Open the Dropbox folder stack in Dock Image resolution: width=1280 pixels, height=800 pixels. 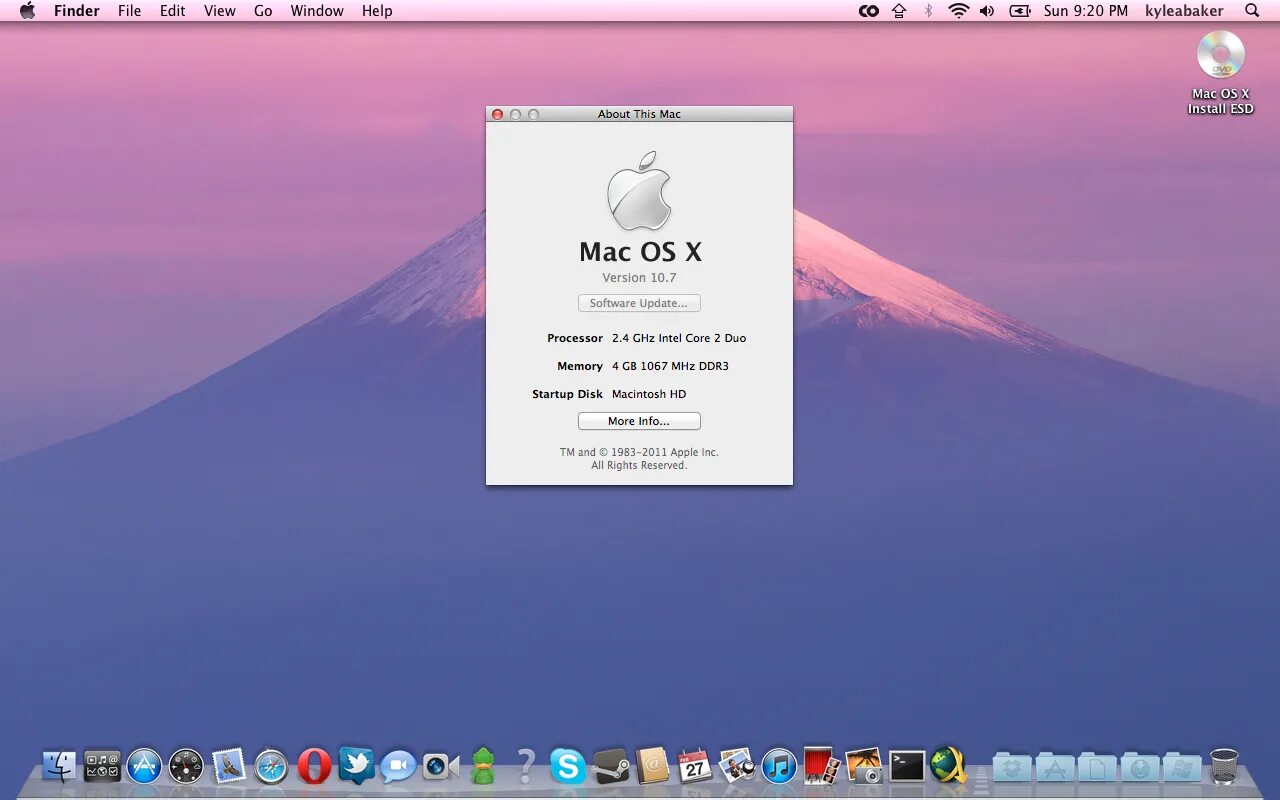pyautogui.click(x=1012, y=767)
